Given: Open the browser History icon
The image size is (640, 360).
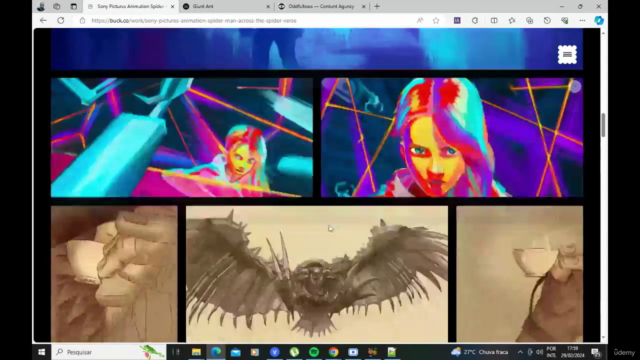Looking at the screenshot, I should point(547,20).
